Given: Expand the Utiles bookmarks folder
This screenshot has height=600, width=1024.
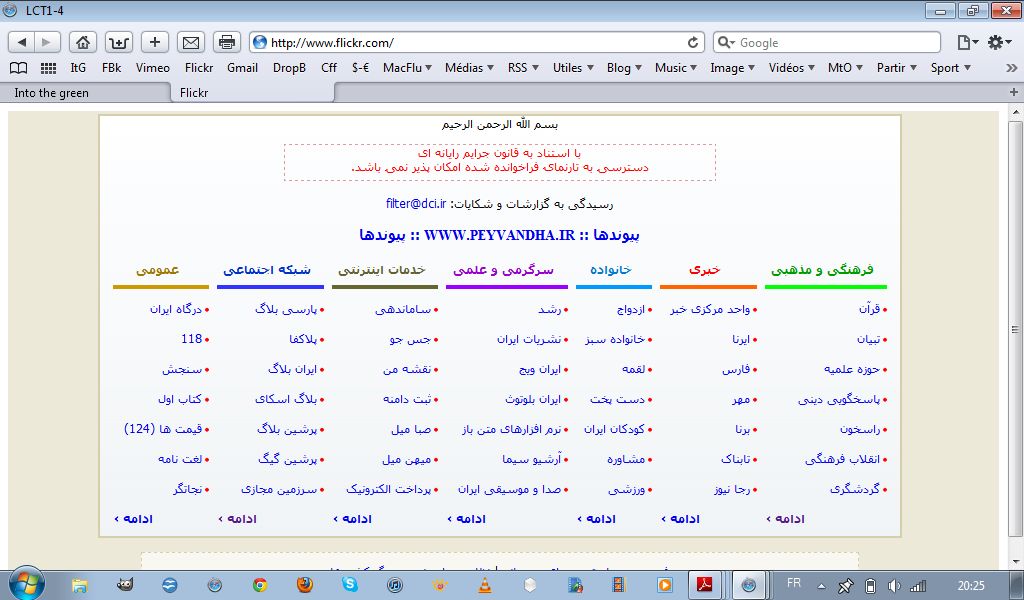Looking at the screenshot, I should coord(573,68).
